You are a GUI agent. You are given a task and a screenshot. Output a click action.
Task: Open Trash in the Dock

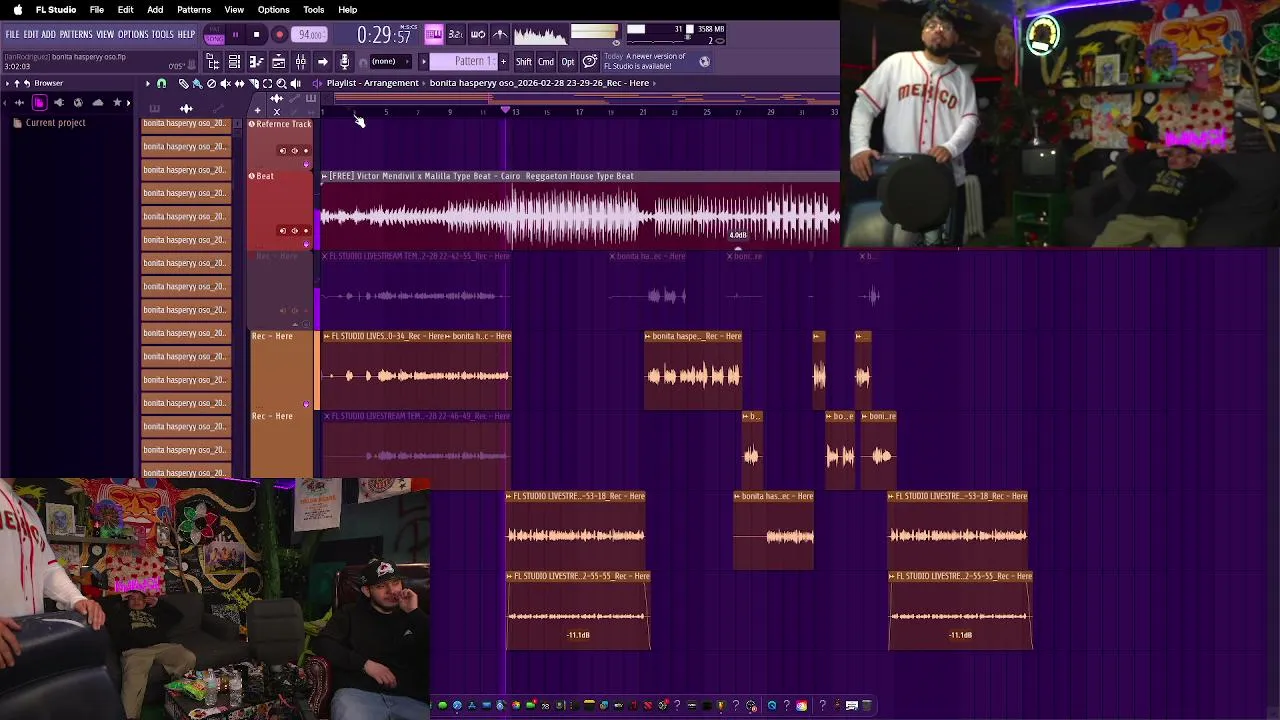coord(866,705)
